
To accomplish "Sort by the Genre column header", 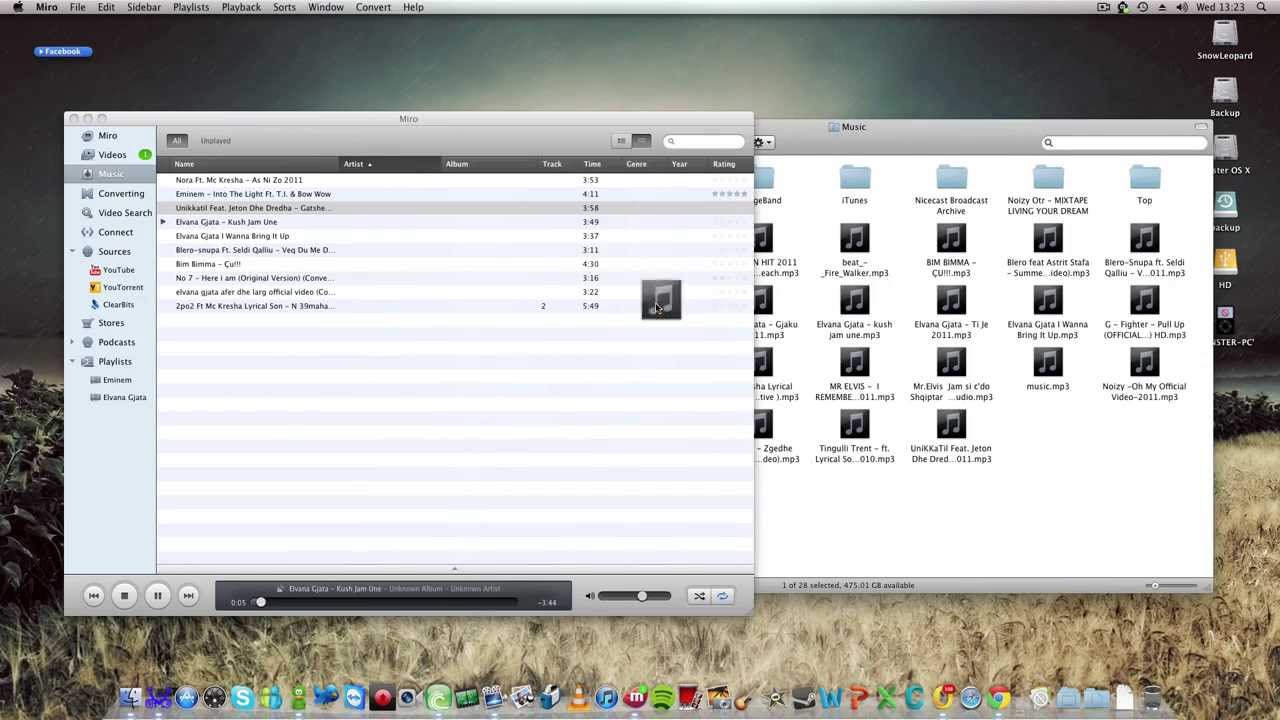I will tap(636, 164).
